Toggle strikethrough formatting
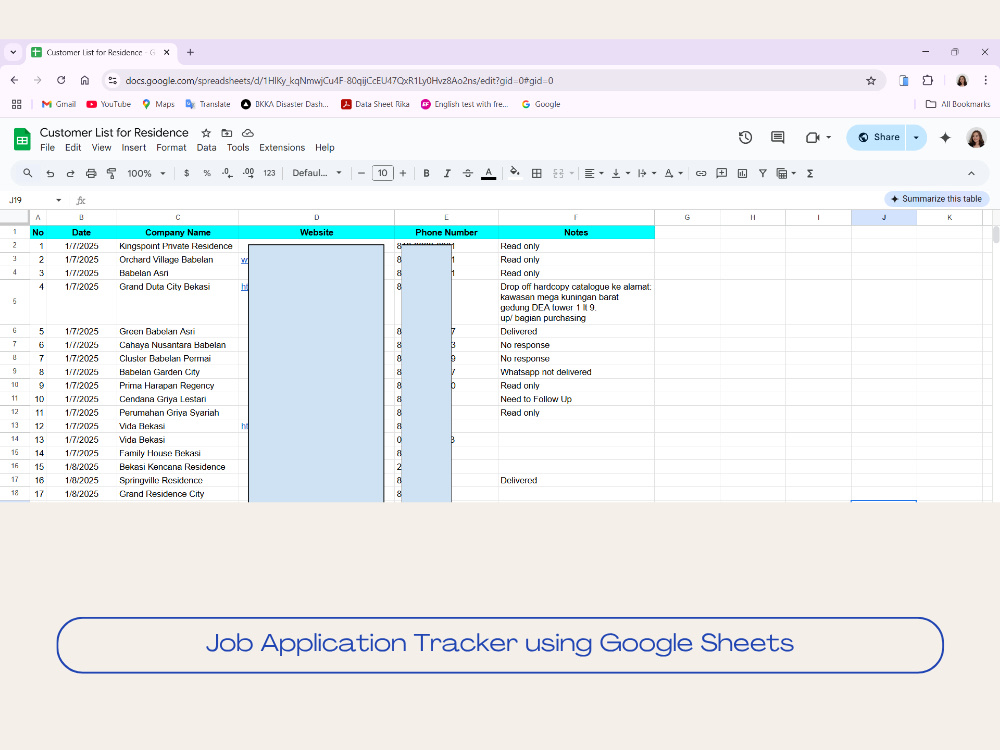Image resolution: width=1000 pixels, height=750 pixels. [467, 173]
